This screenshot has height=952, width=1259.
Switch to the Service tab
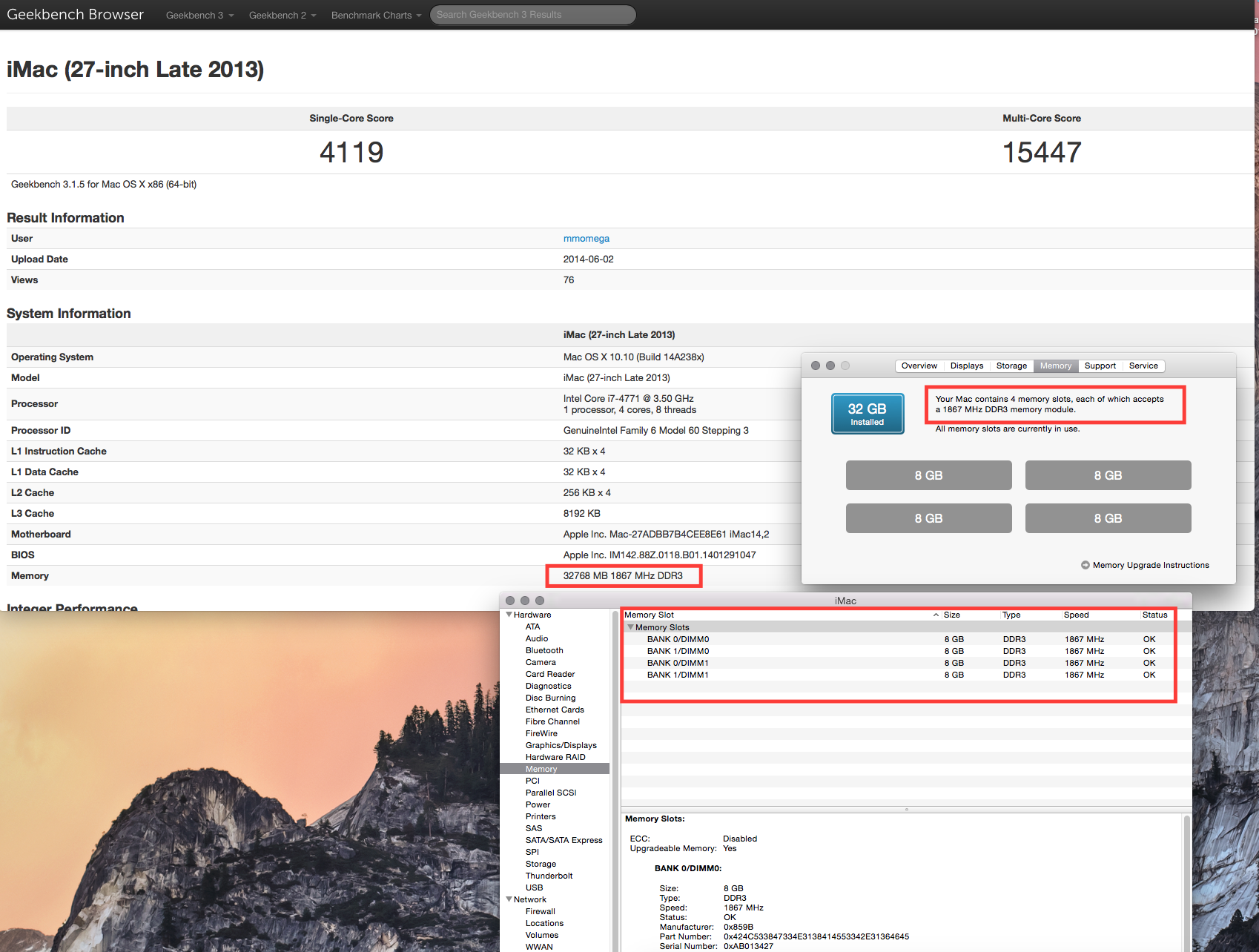click(1143, 366)
